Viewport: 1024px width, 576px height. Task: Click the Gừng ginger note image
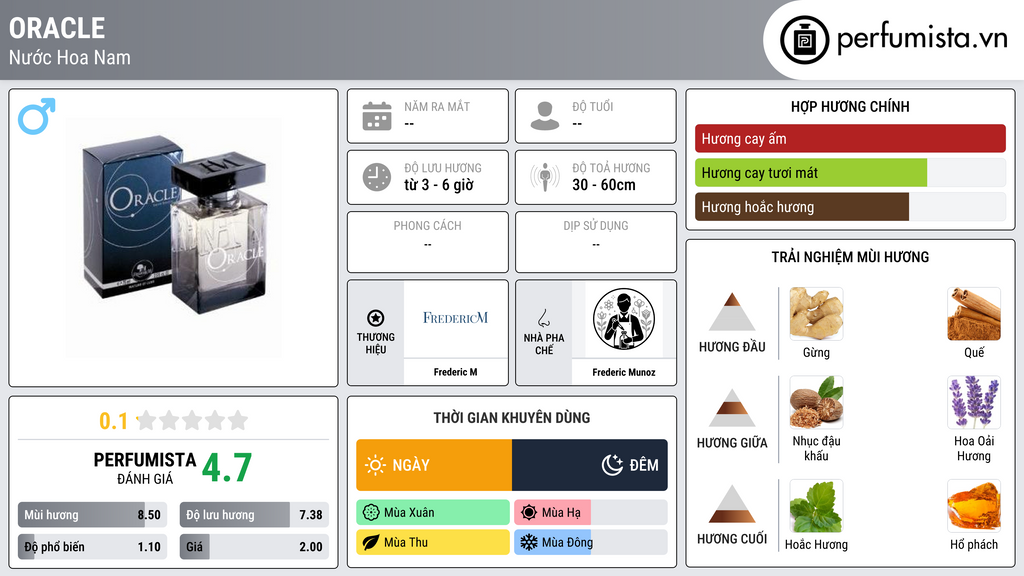click(816, 314)
